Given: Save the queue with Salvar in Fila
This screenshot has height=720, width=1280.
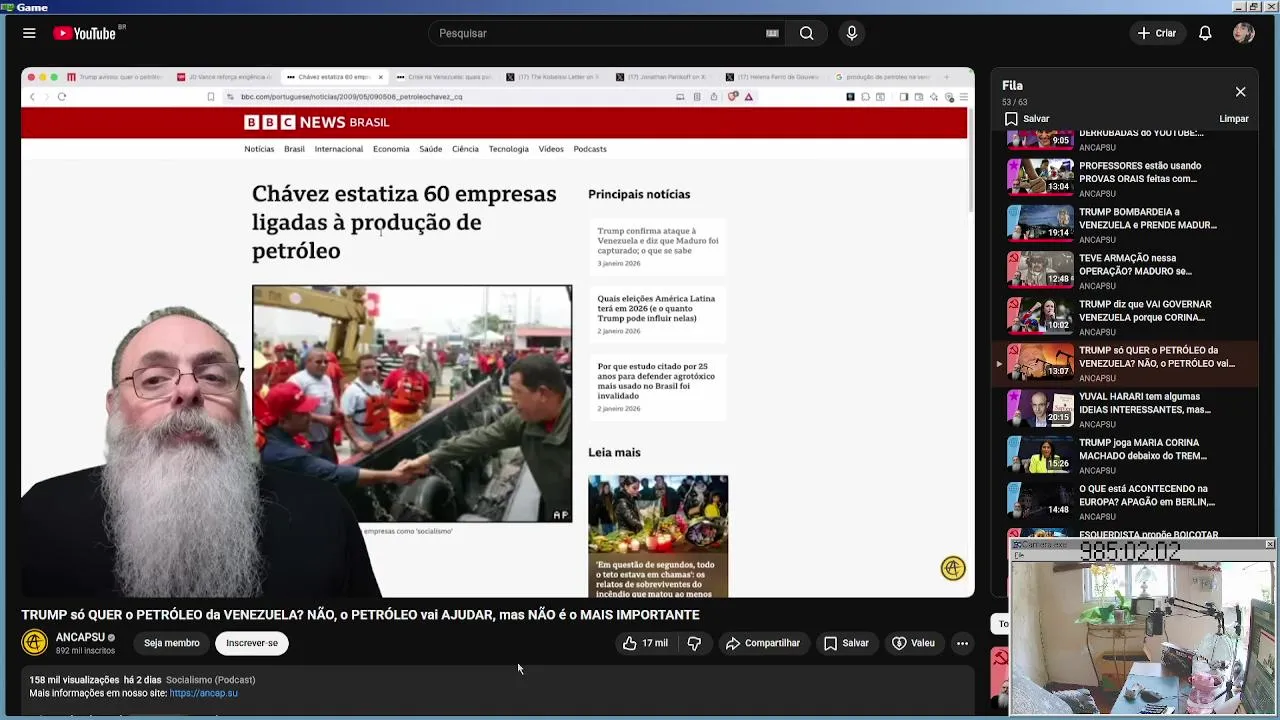Looking at the screenshot, I should [1027, 119].
